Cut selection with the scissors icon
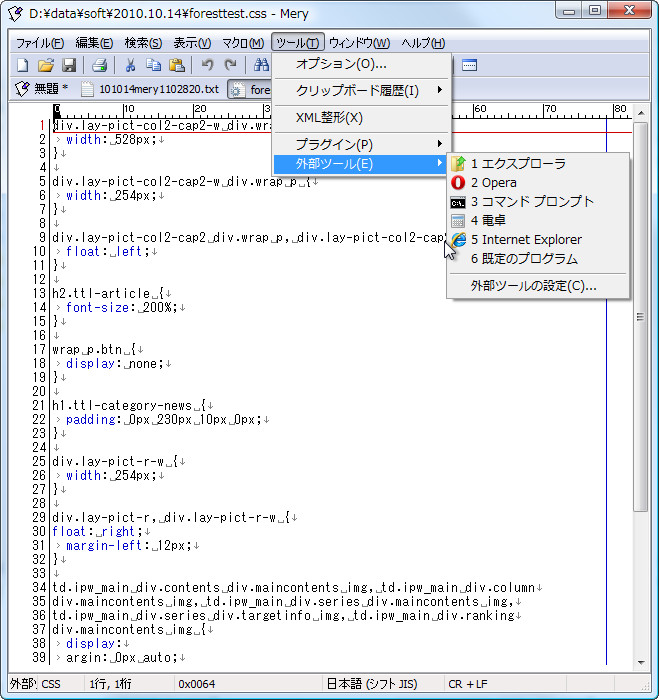 click(130, 65)
